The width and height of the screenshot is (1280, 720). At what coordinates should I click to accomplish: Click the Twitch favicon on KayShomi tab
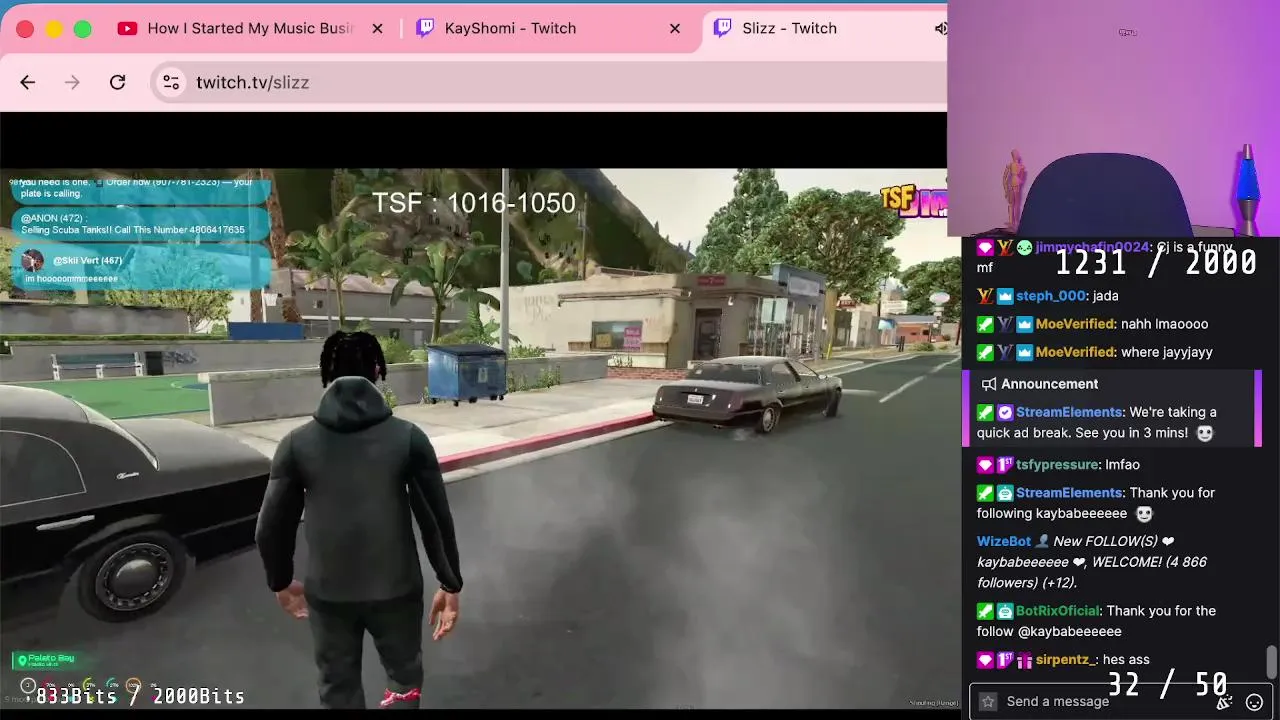tap(425, 28)
